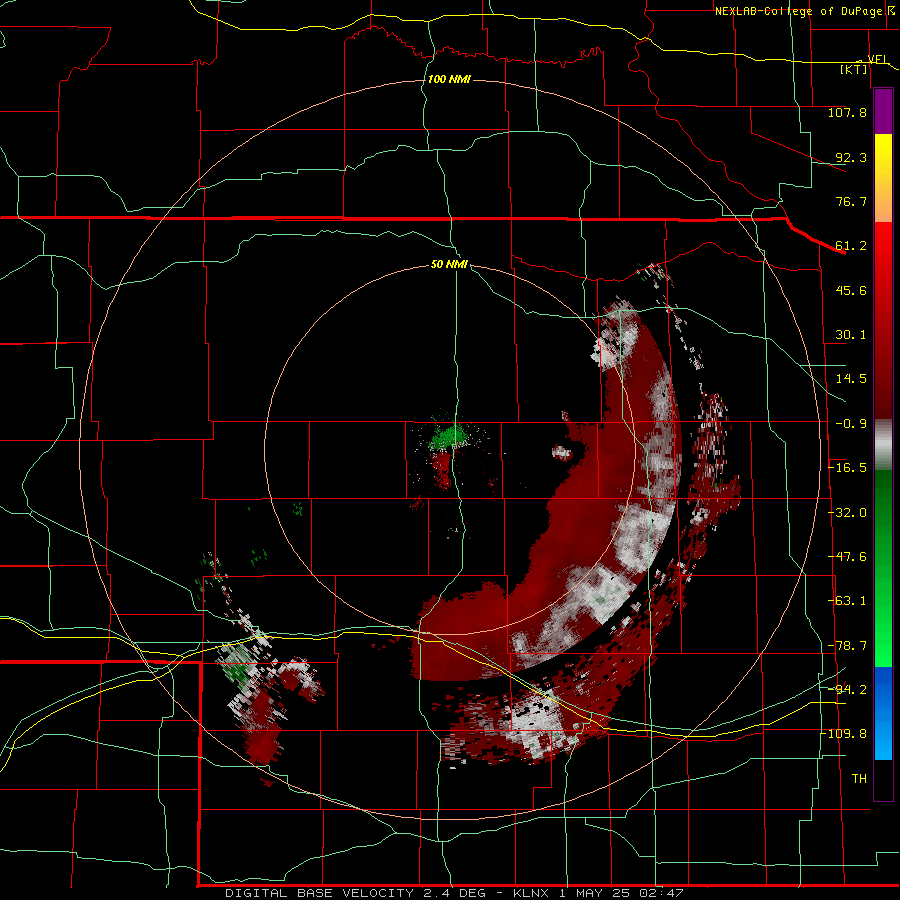The image size is (900, 900).
Task: Click the [KT] units label
Action: pyautogui.click(x=854, y=69)
